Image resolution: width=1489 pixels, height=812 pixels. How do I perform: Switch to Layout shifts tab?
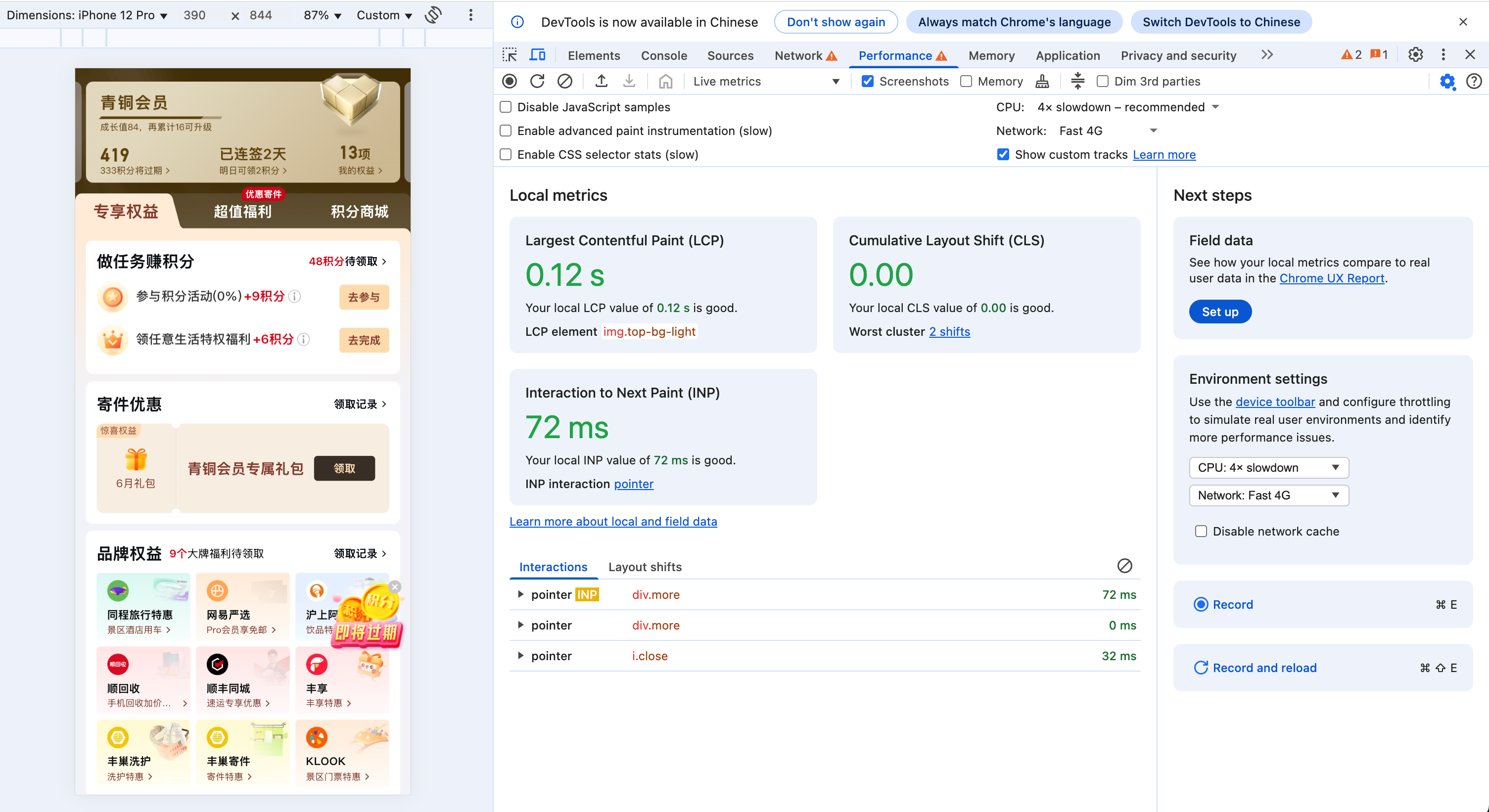[x=645, y=567]
